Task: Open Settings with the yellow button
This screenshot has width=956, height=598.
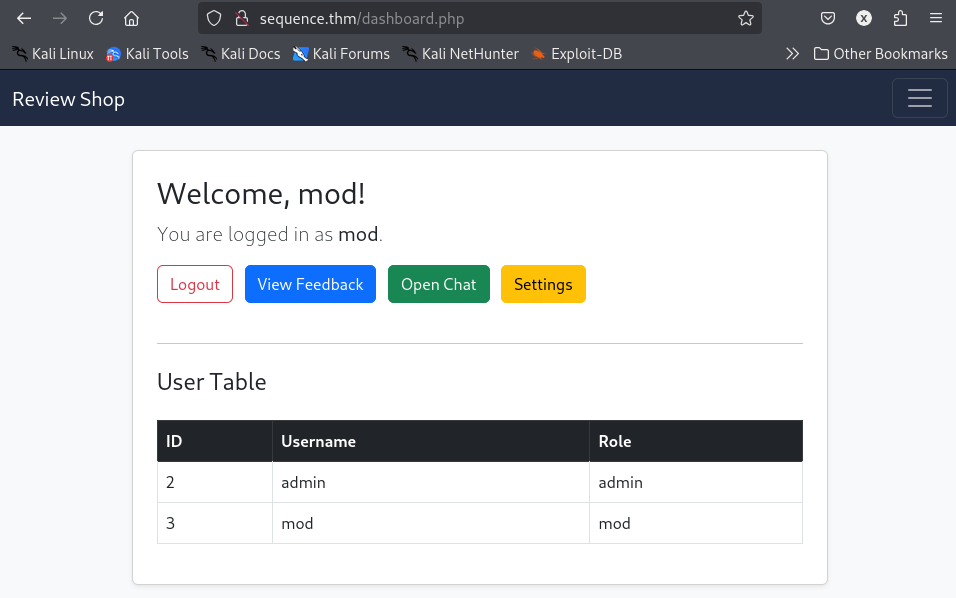Action: [x=543, y=284]
